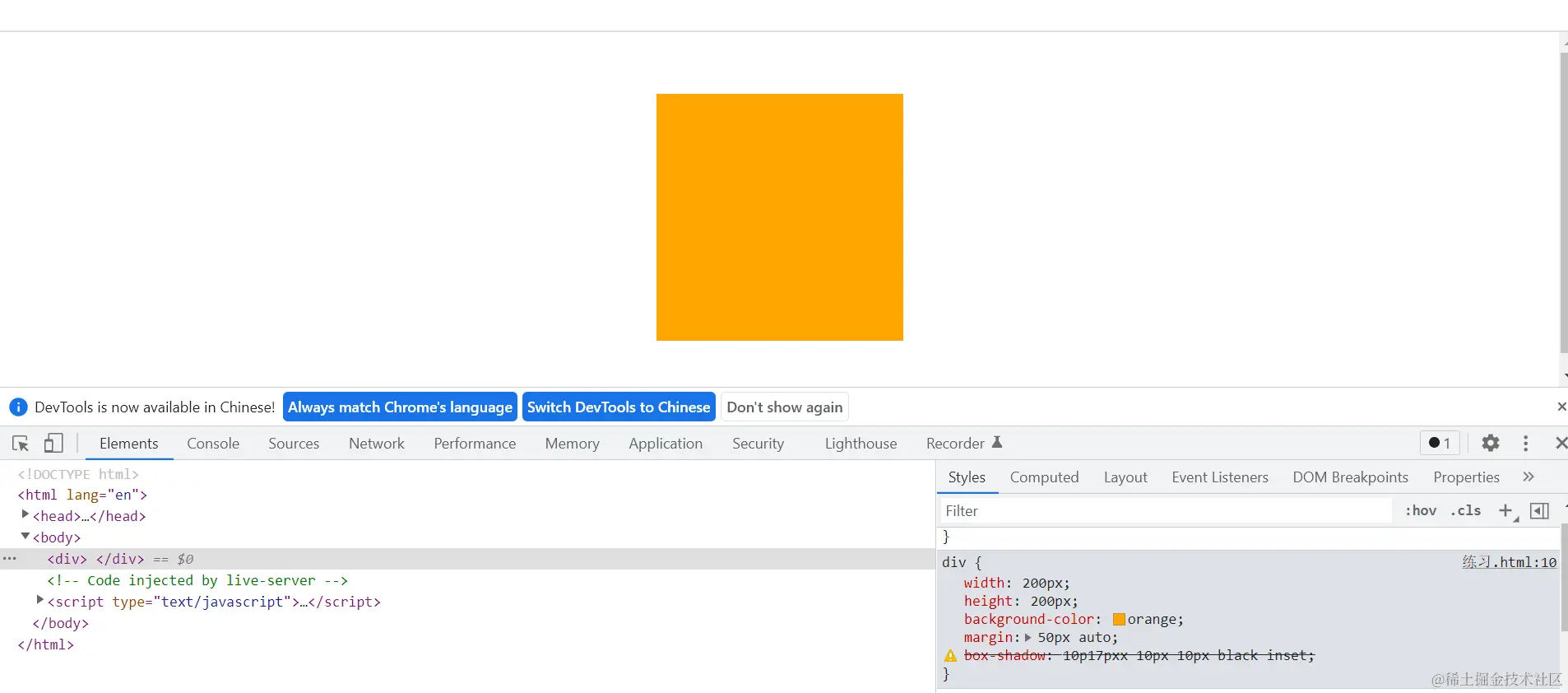Select the closing </html> tag row

(x=46, y=644)
